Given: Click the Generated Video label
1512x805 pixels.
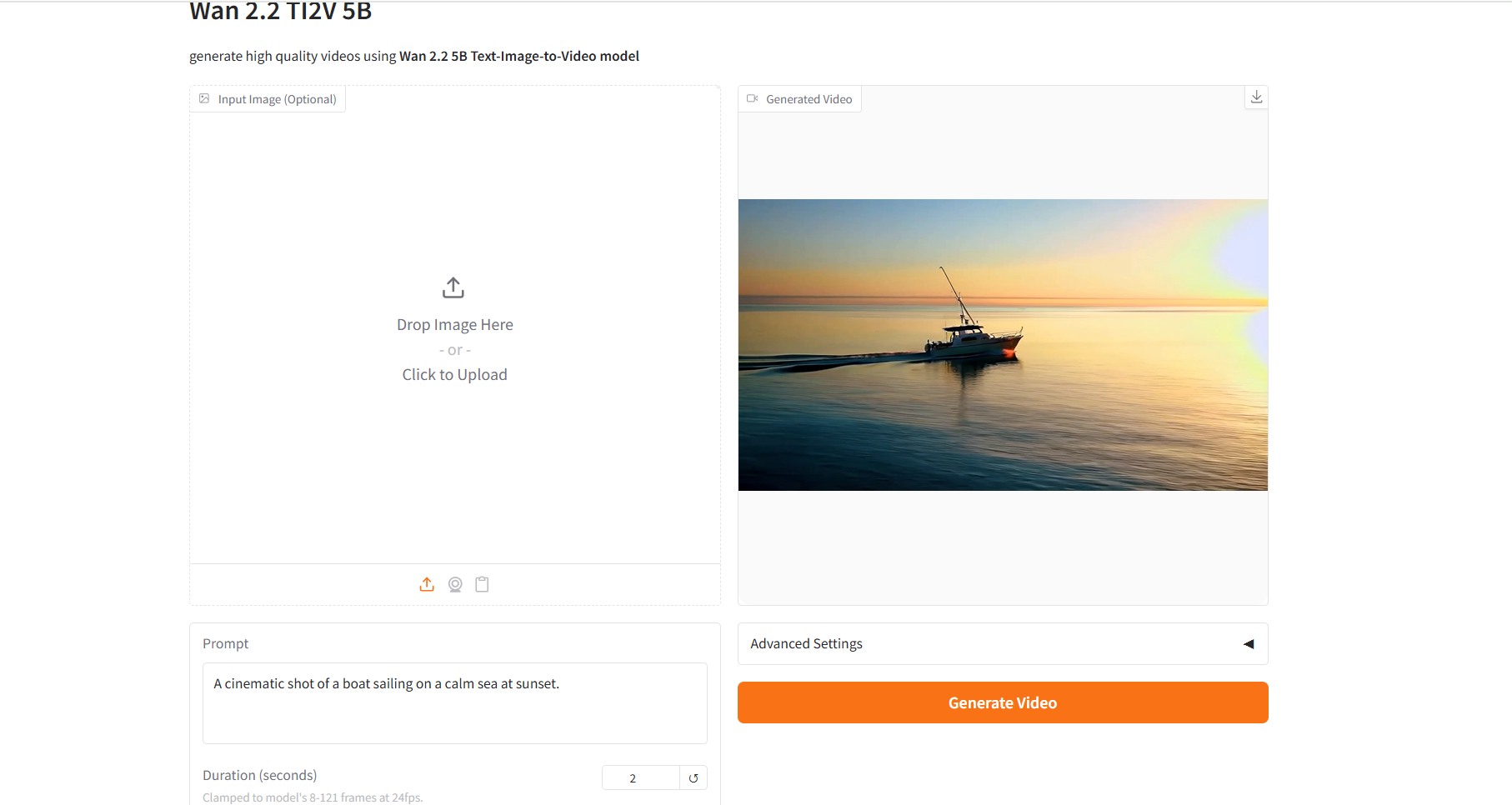Looking at the screenshot, I should click(809, 99).
